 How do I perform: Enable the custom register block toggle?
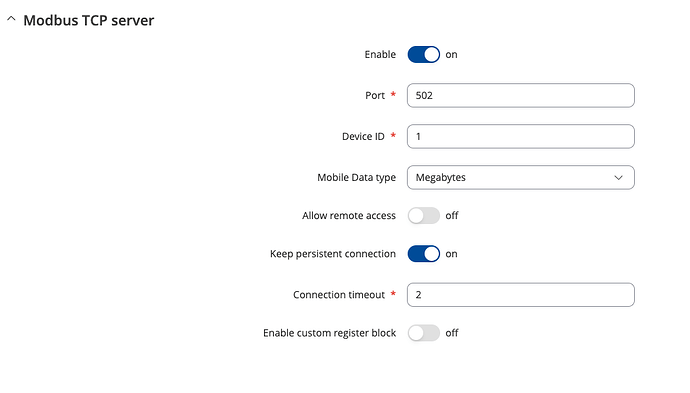[x=423, y=333]
